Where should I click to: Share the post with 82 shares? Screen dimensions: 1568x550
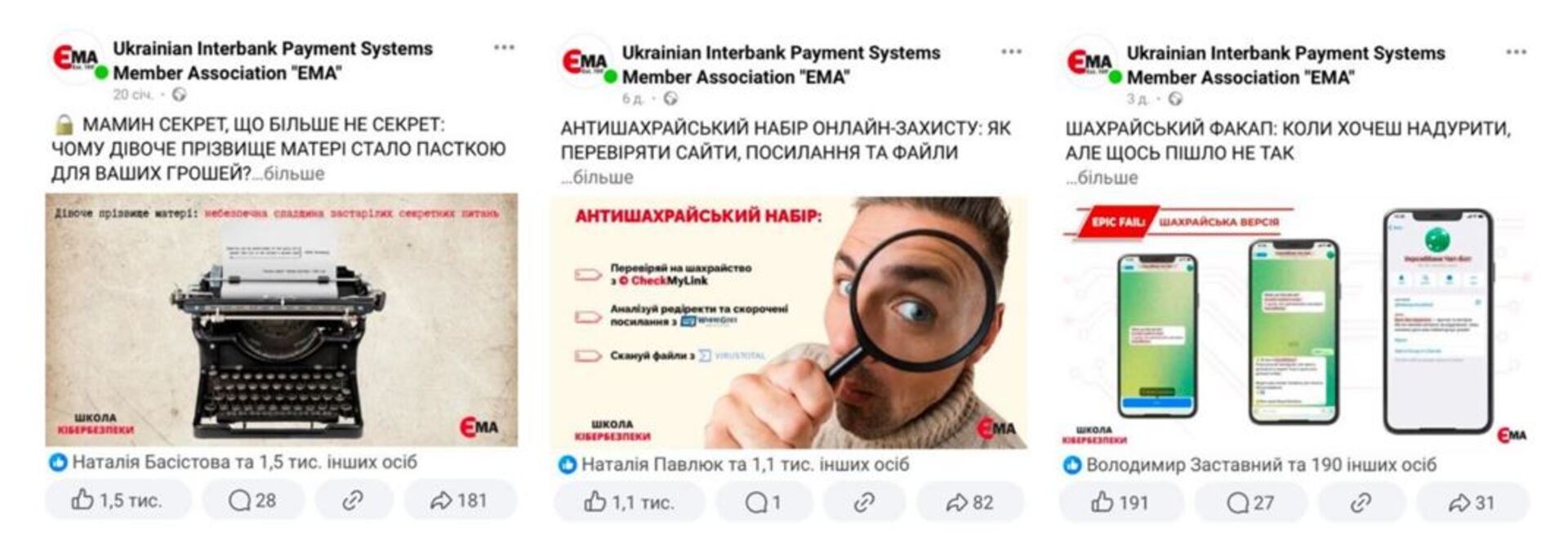pyautogui.click(x=969, y=502)
